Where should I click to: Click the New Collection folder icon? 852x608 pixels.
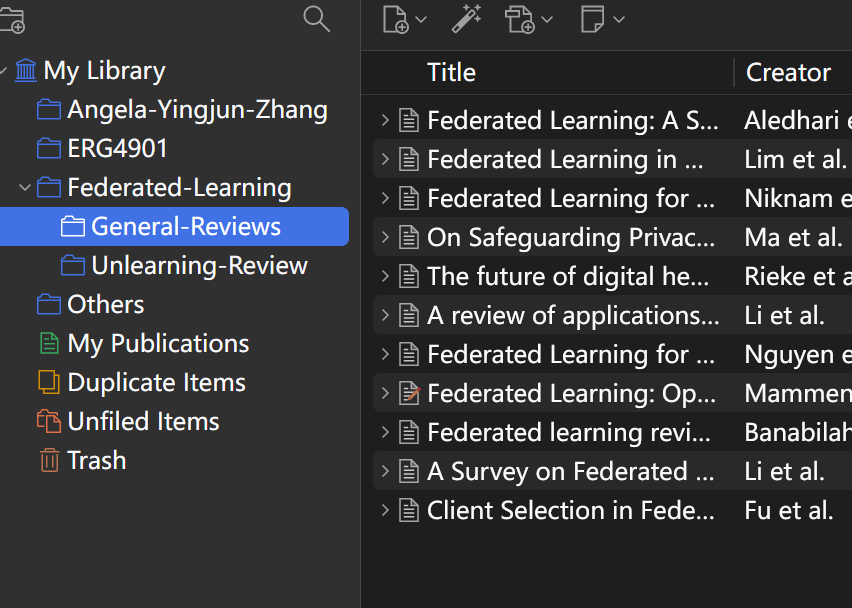12,21
